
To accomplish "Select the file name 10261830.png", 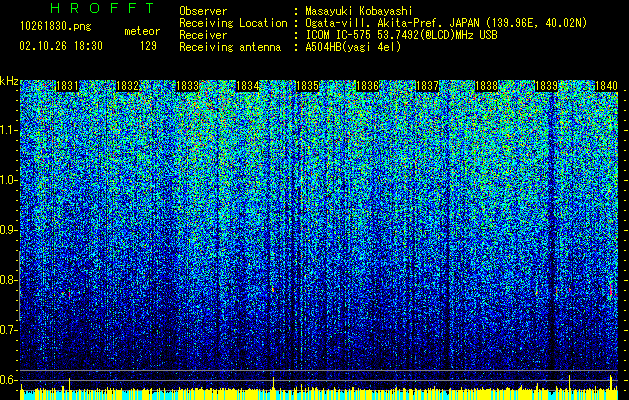I will pos(55,26).
